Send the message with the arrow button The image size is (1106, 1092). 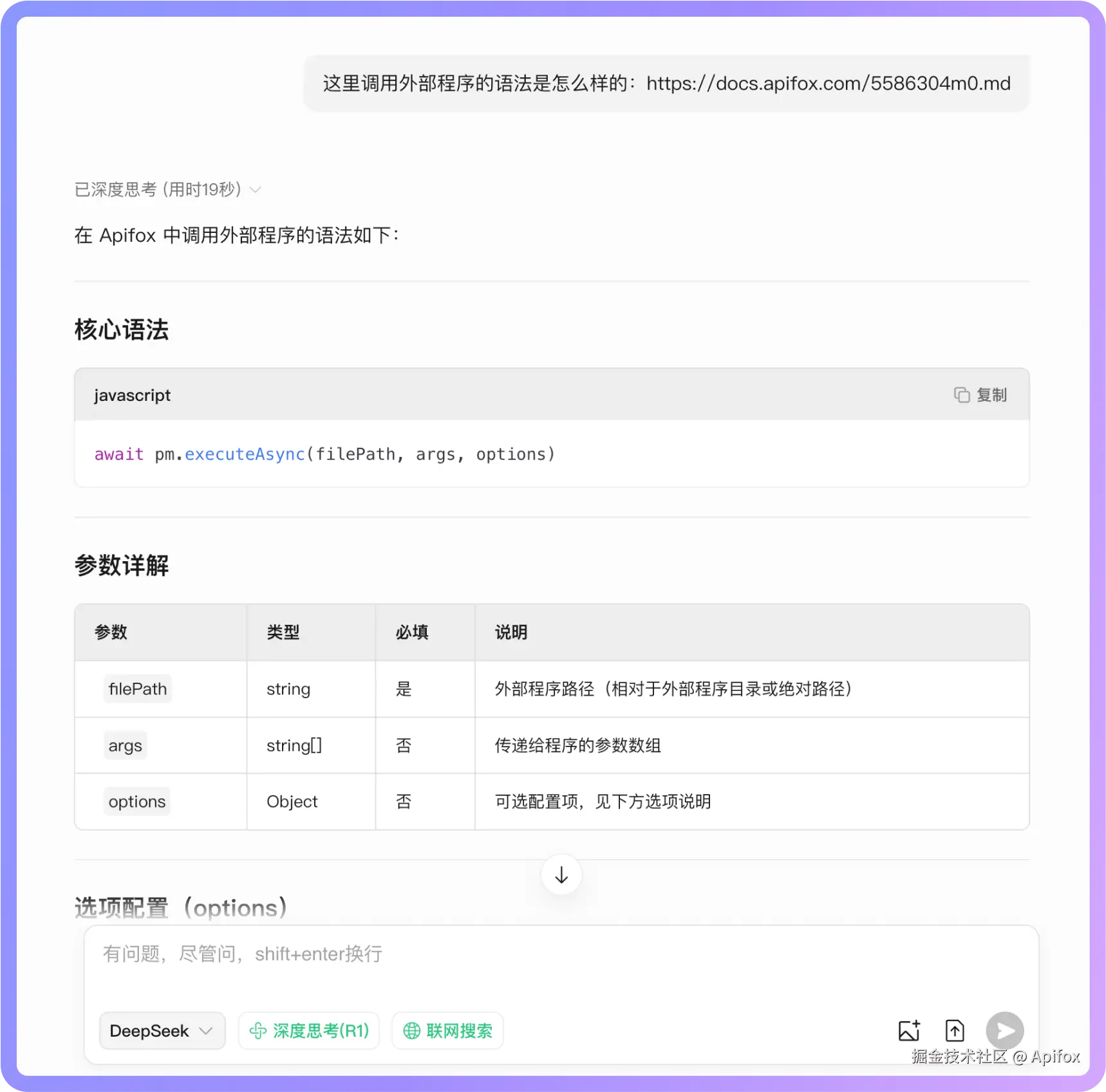[x=1005, y=1030]
